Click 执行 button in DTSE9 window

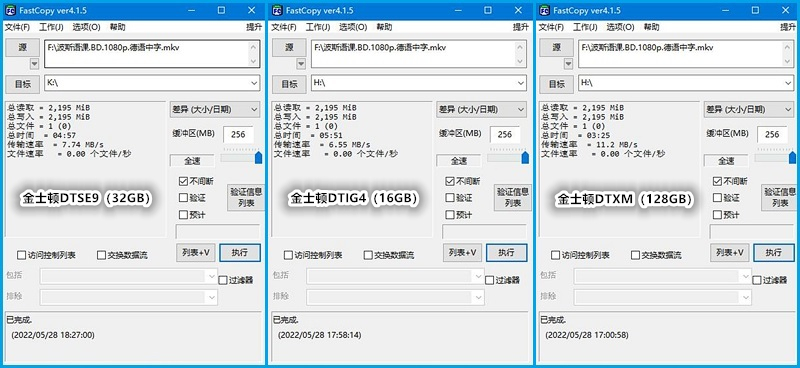click(240, 253)
